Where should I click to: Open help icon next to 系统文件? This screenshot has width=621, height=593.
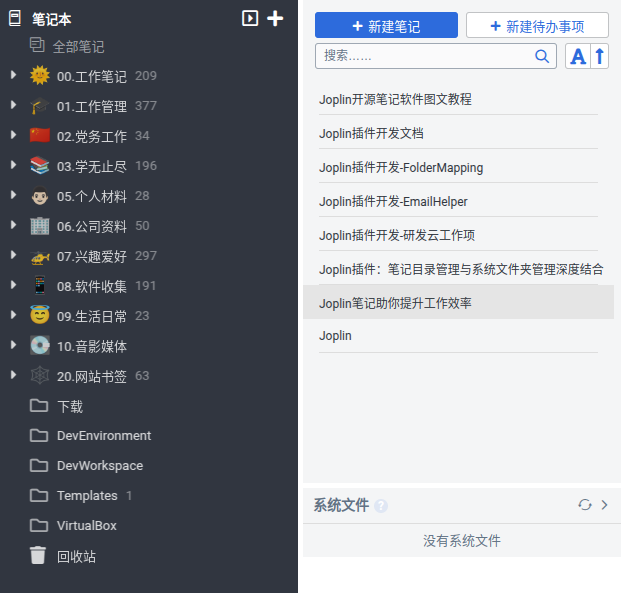pyautogui.click(x=381, y=506)
